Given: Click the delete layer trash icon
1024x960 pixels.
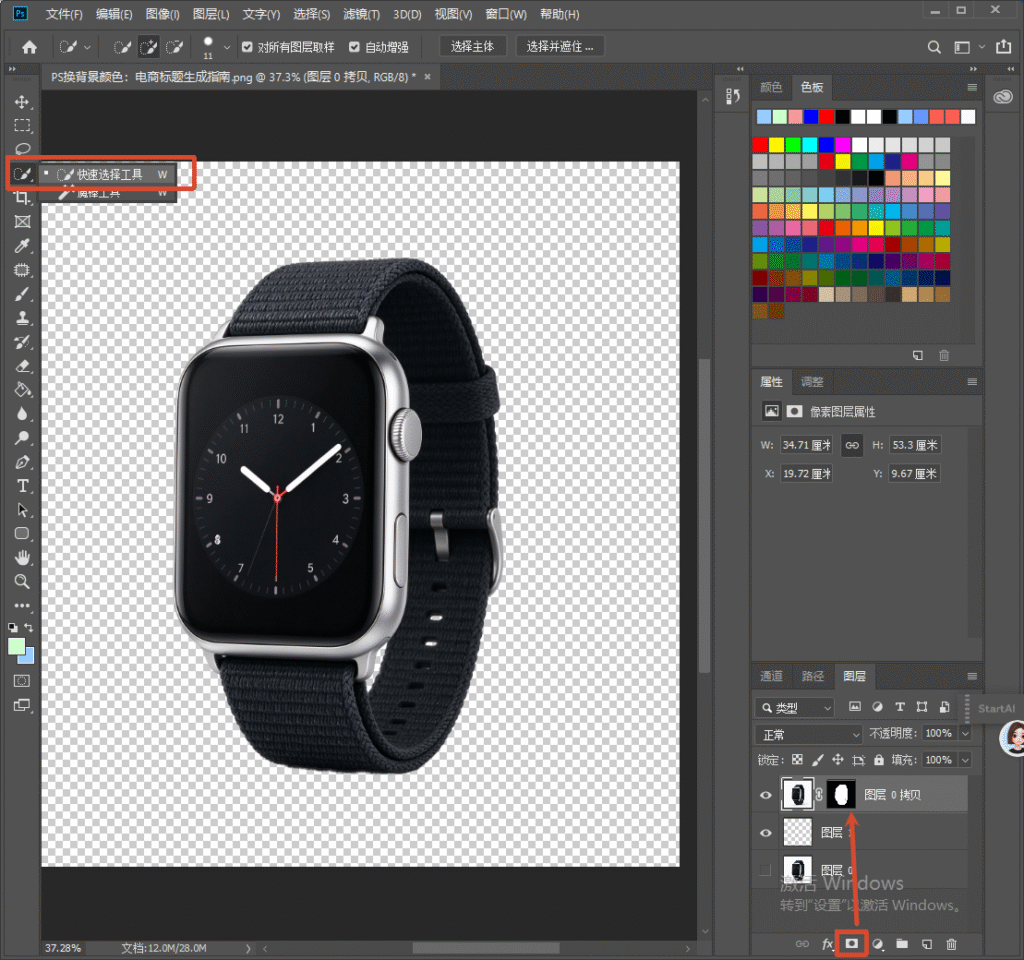Looking at the screenshot, I should 952,944.
